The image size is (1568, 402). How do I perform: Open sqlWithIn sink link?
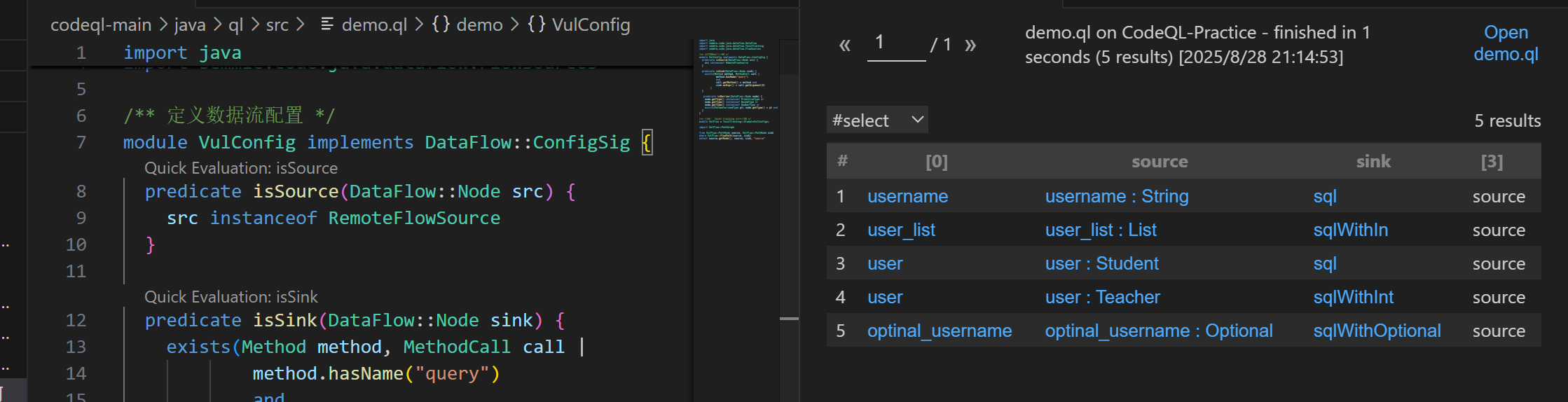point(1351,230)
